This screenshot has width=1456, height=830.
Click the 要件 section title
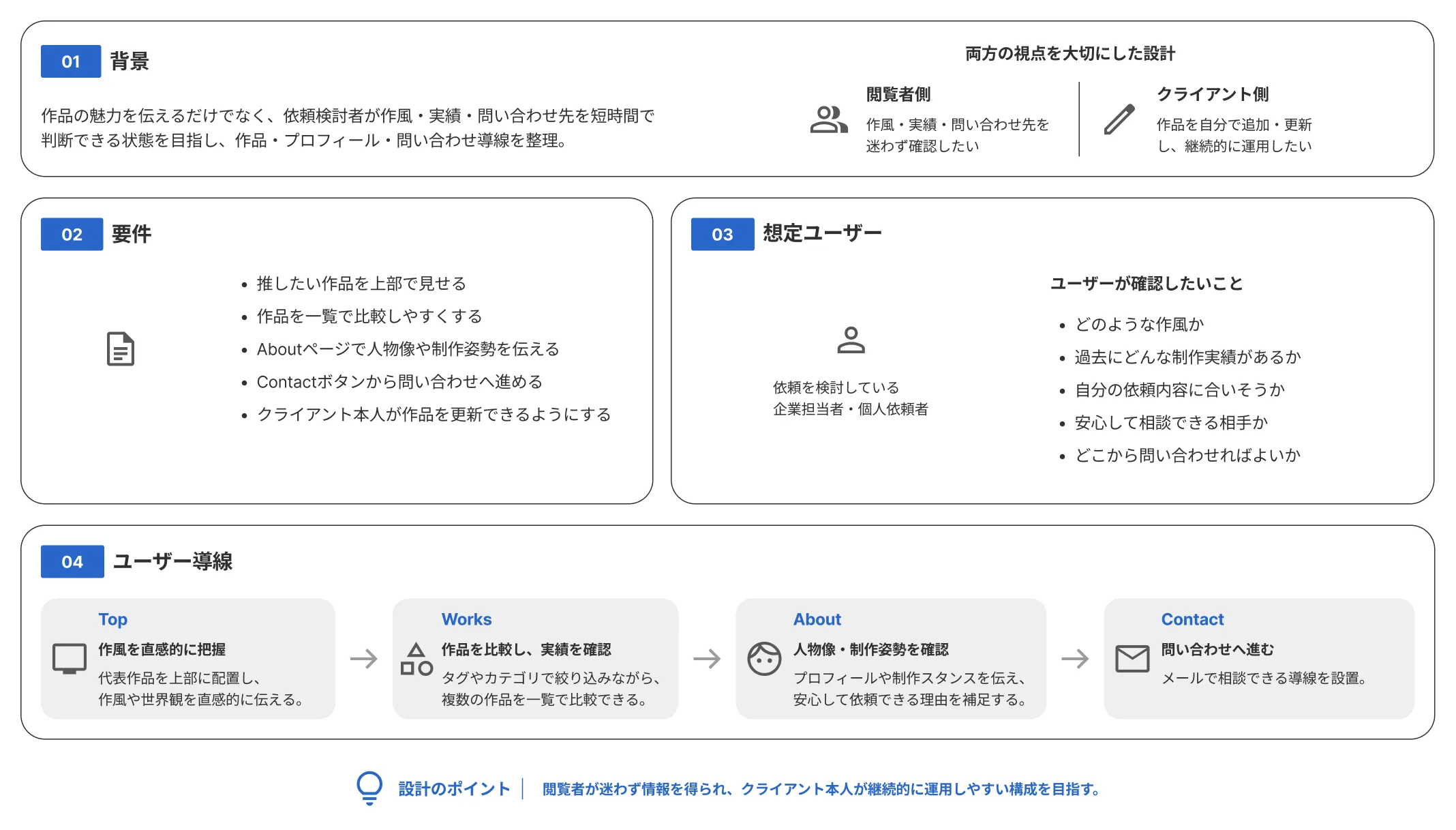[132, 234]
